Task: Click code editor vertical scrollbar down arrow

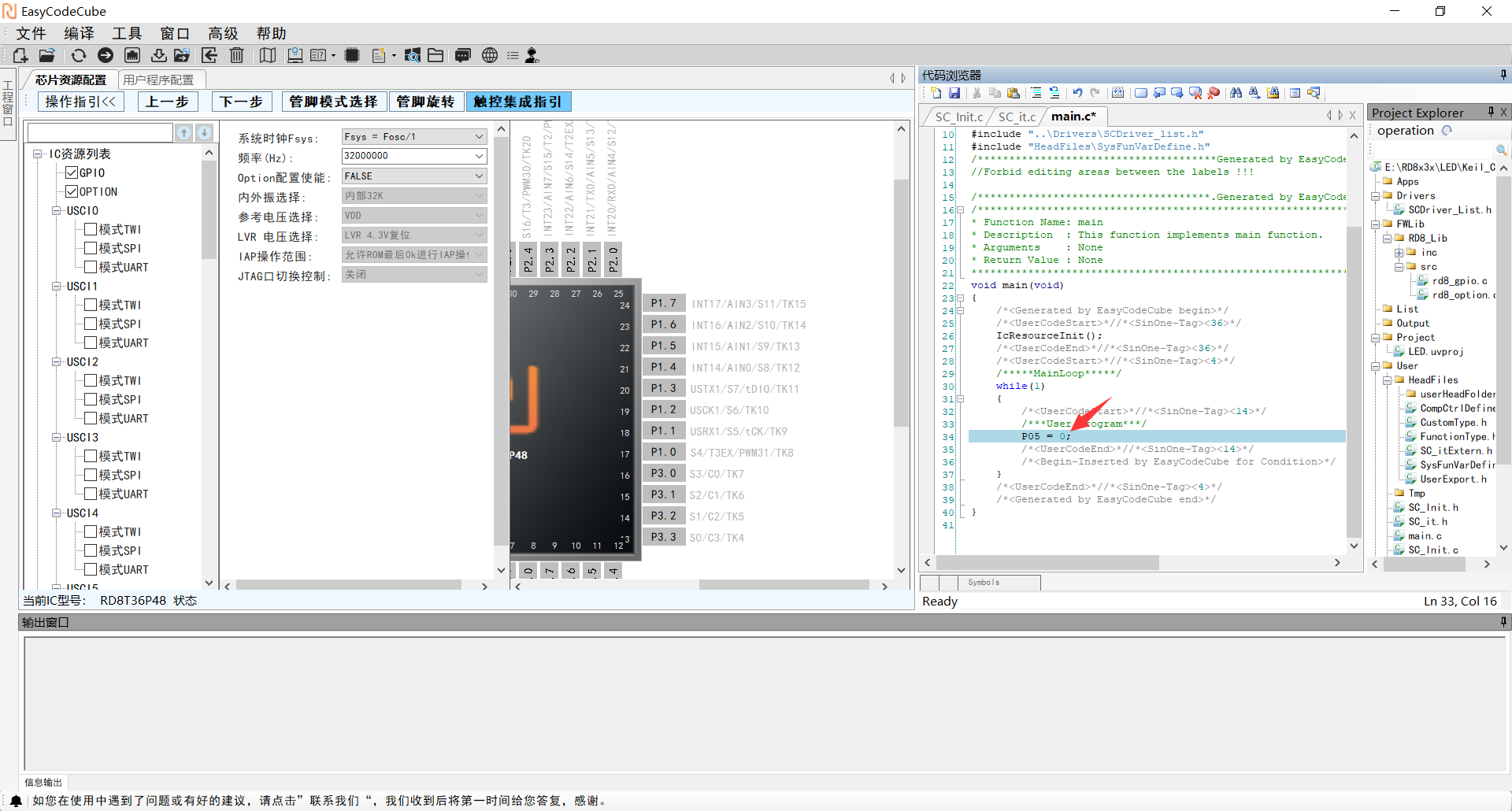Action: click(x=1354, y=546)
